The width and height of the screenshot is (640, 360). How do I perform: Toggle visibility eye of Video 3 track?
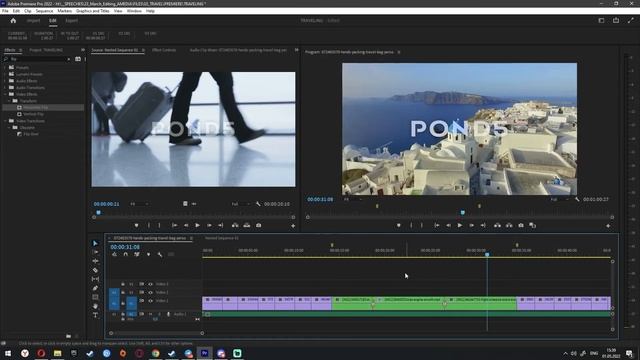tap(150, 284)
